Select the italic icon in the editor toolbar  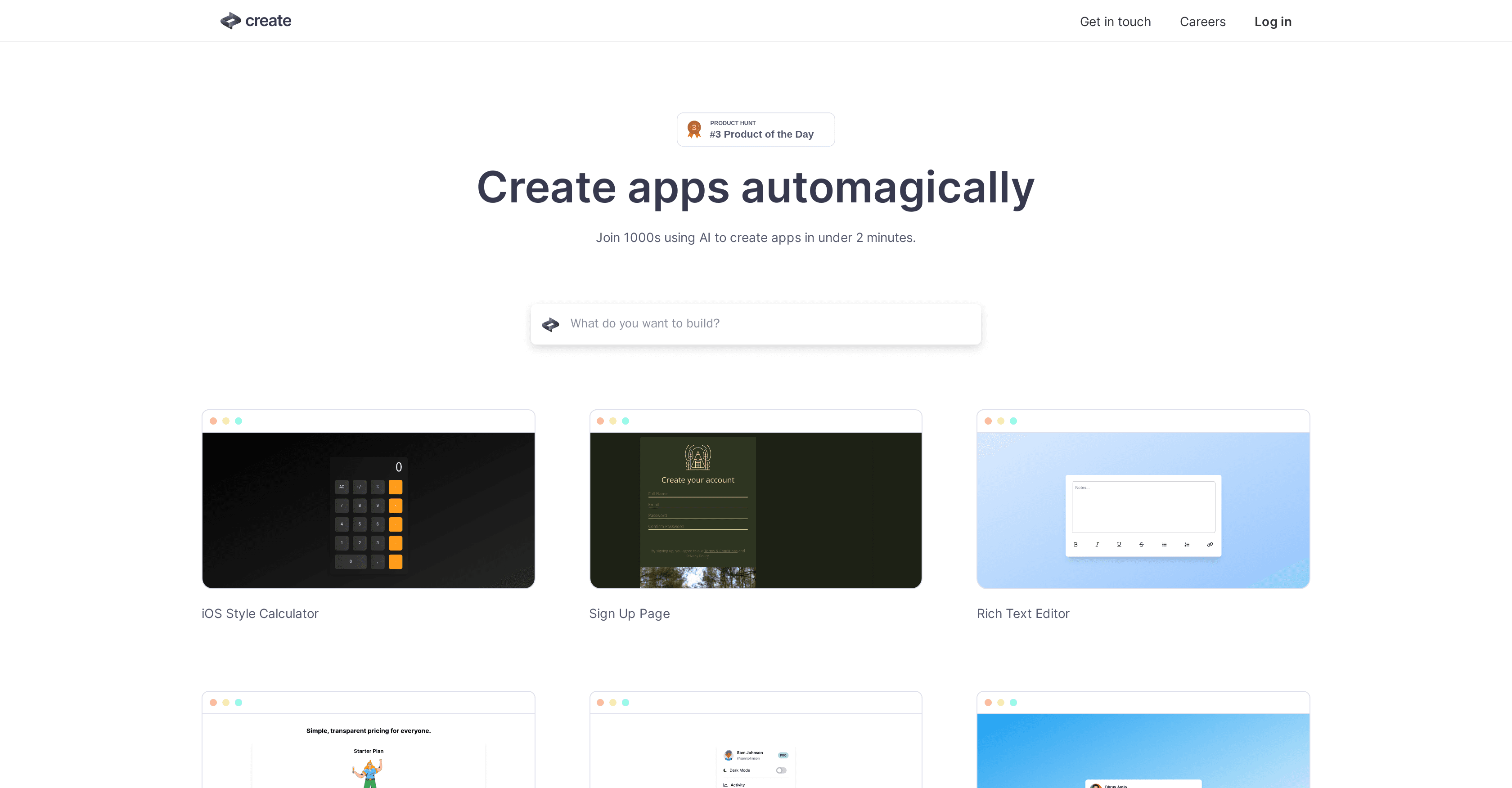pyautogui.click(x=1098, y=545)
